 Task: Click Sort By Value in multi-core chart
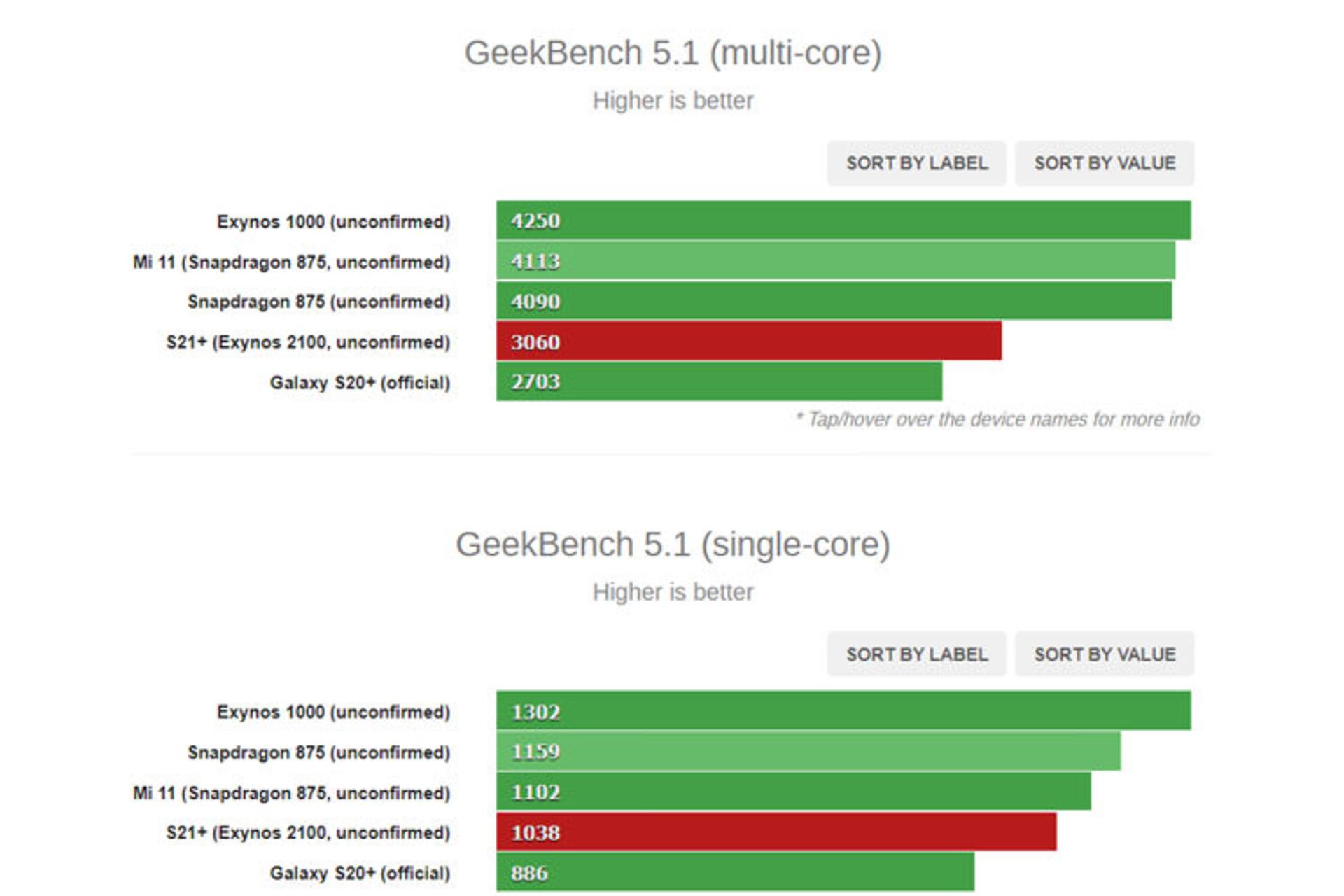tap(1105, 163)
